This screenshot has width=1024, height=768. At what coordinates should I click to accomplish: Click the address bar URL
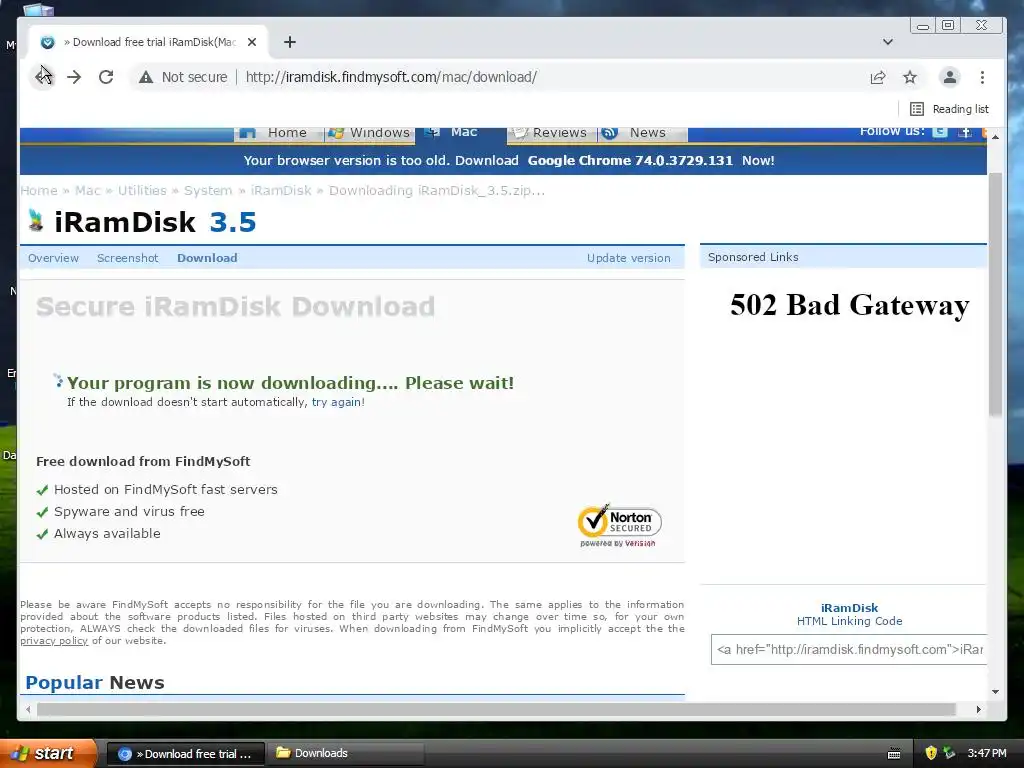(391, 77)
